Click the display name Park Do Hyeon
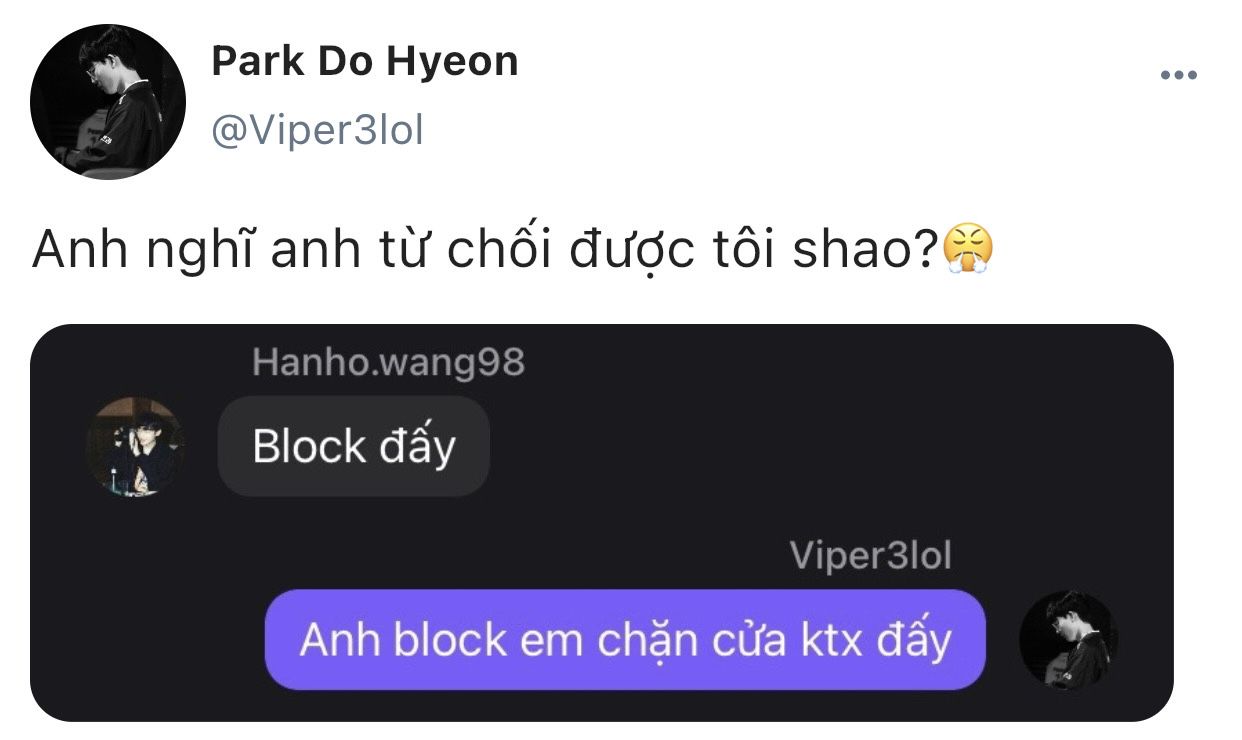The image size is (1242, 740). click(365, 62)
